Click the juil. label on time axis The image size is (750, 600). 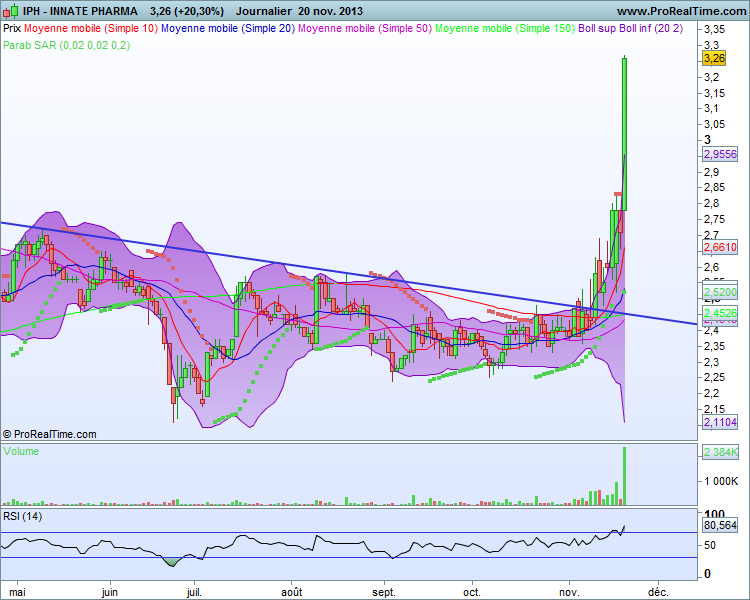tap(194, 592)
